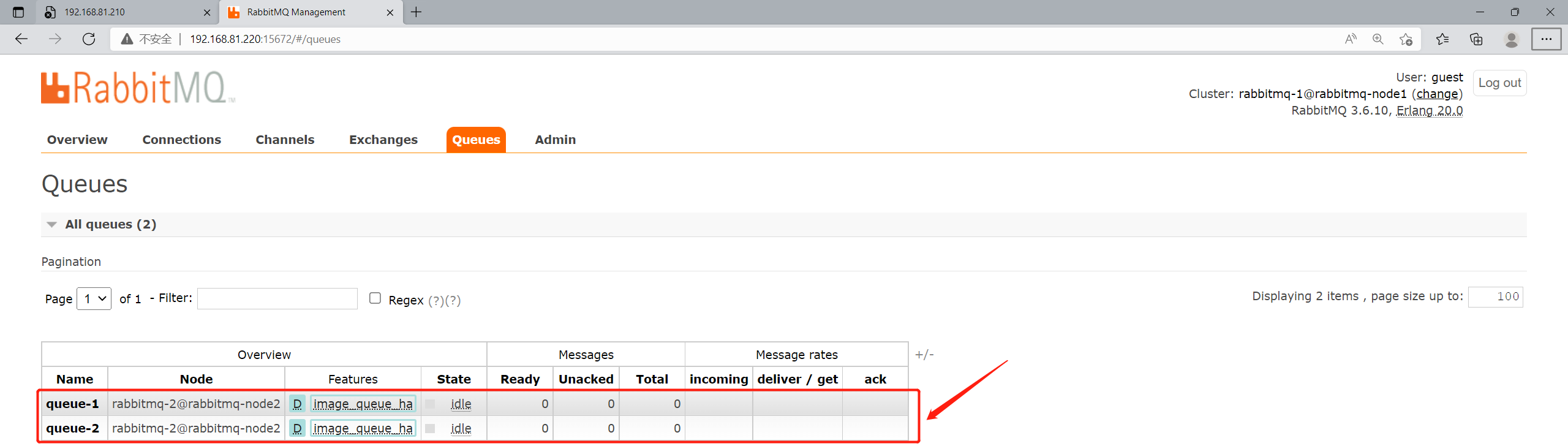Go back with the browser back arrow

(21, 39)
